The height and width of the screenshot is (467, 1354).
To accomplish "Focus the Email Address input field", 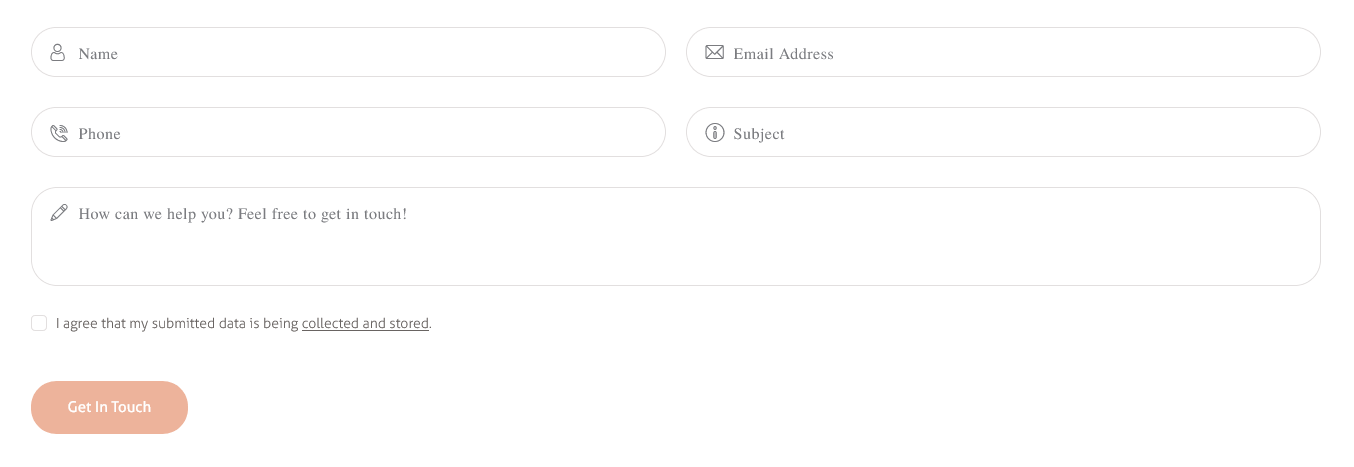I will (1003, 52).
